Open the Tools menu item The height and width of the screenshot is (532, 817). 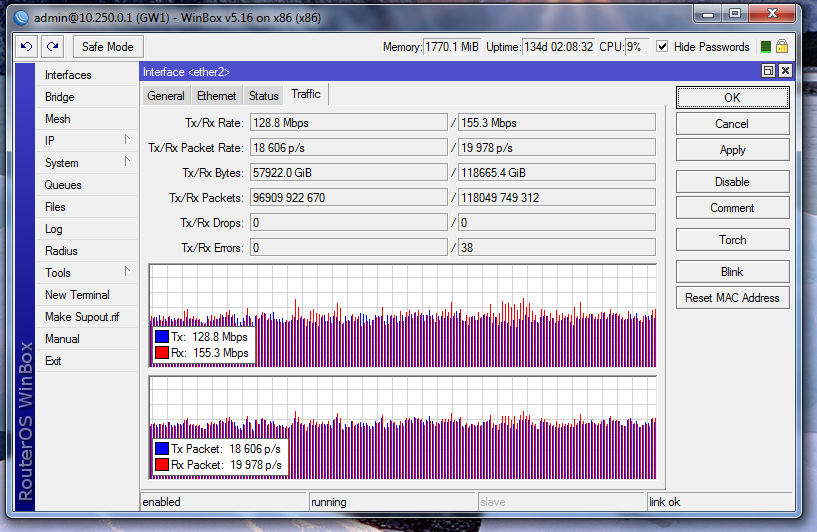click(x=86, y=273)
